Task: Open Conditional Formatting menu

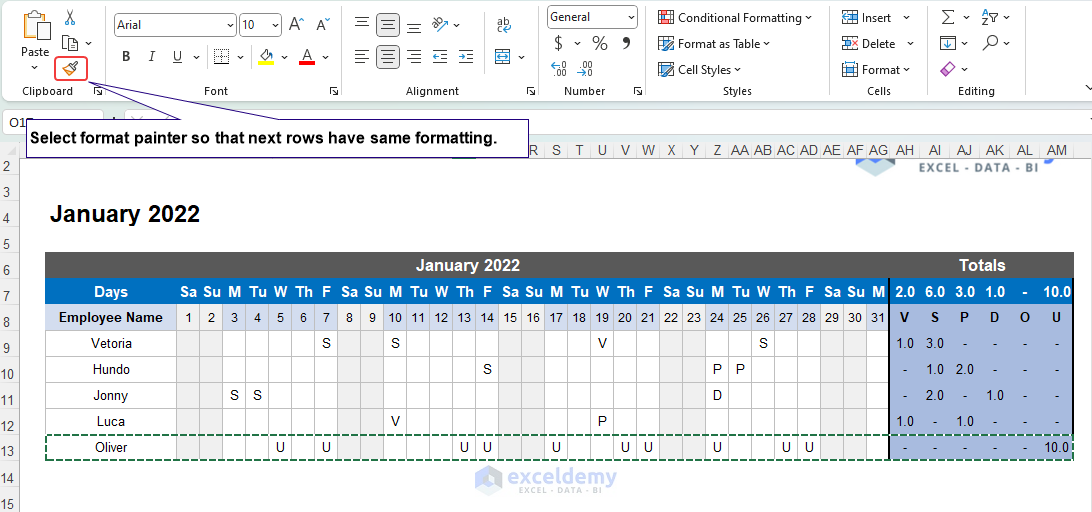Action: pyautogui.click(x=735, y=17)
